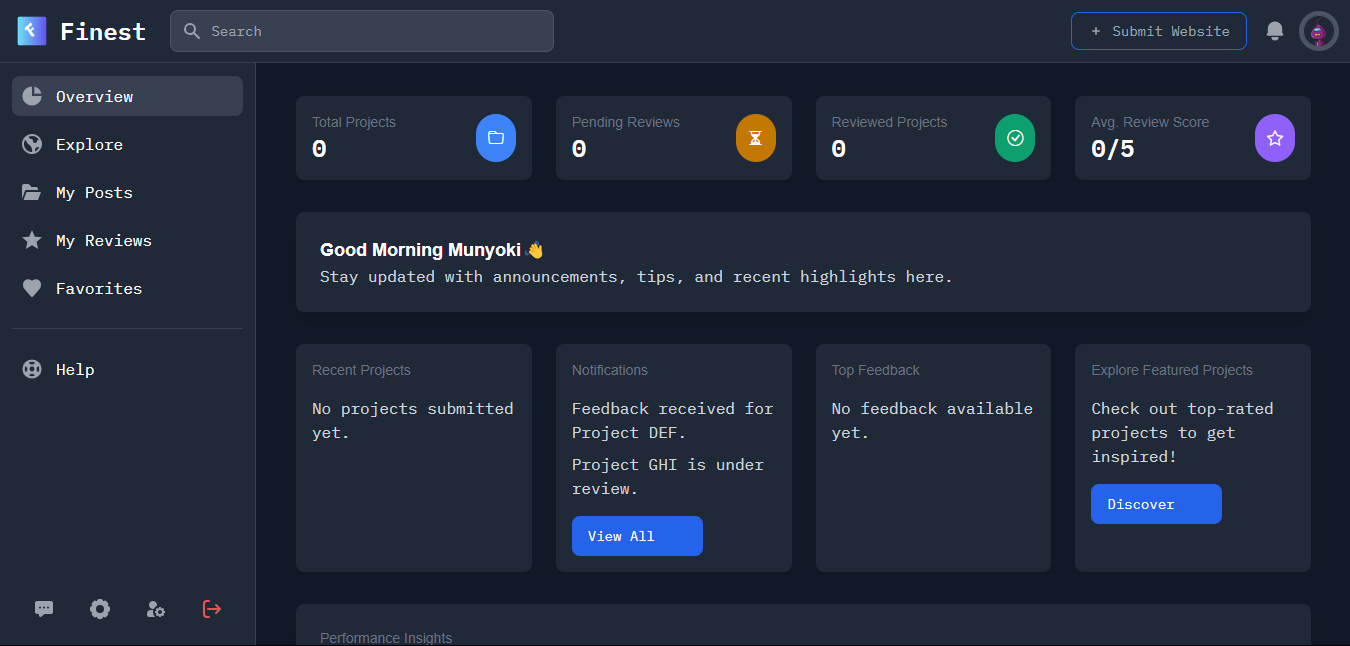This screenshot has width=1350, height=646.
Task: Click the My Reviews star icon
Action: pyautogui.click(x=32, y=240)
